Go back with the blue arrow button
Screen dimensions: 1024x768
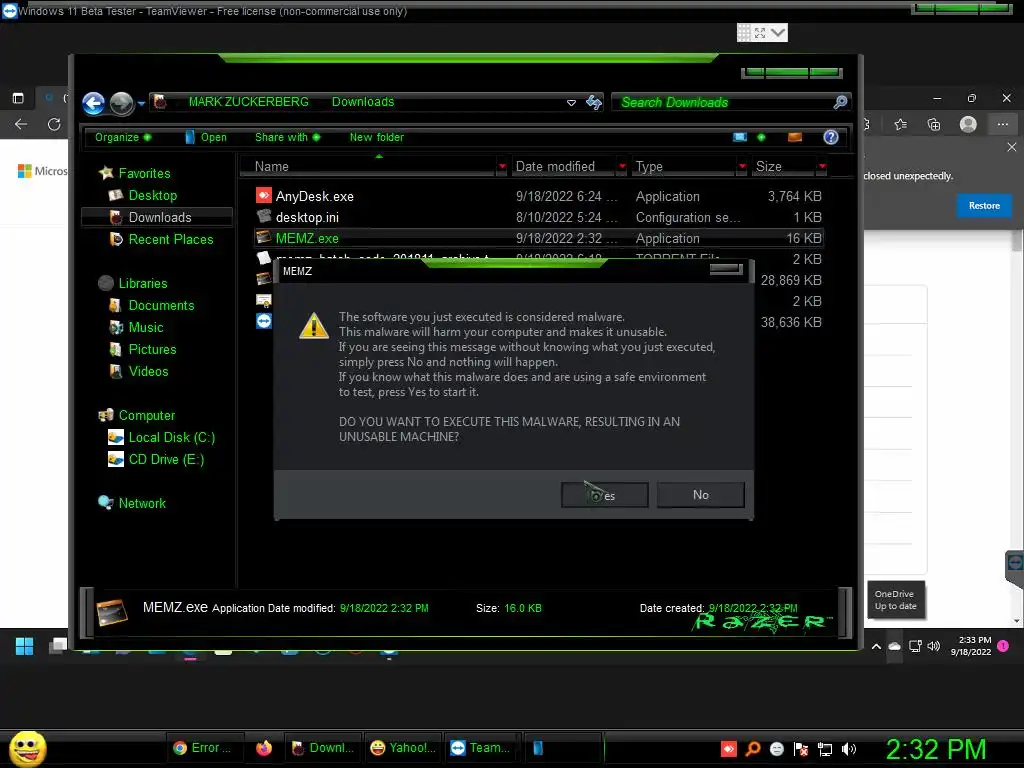(93, 103)
